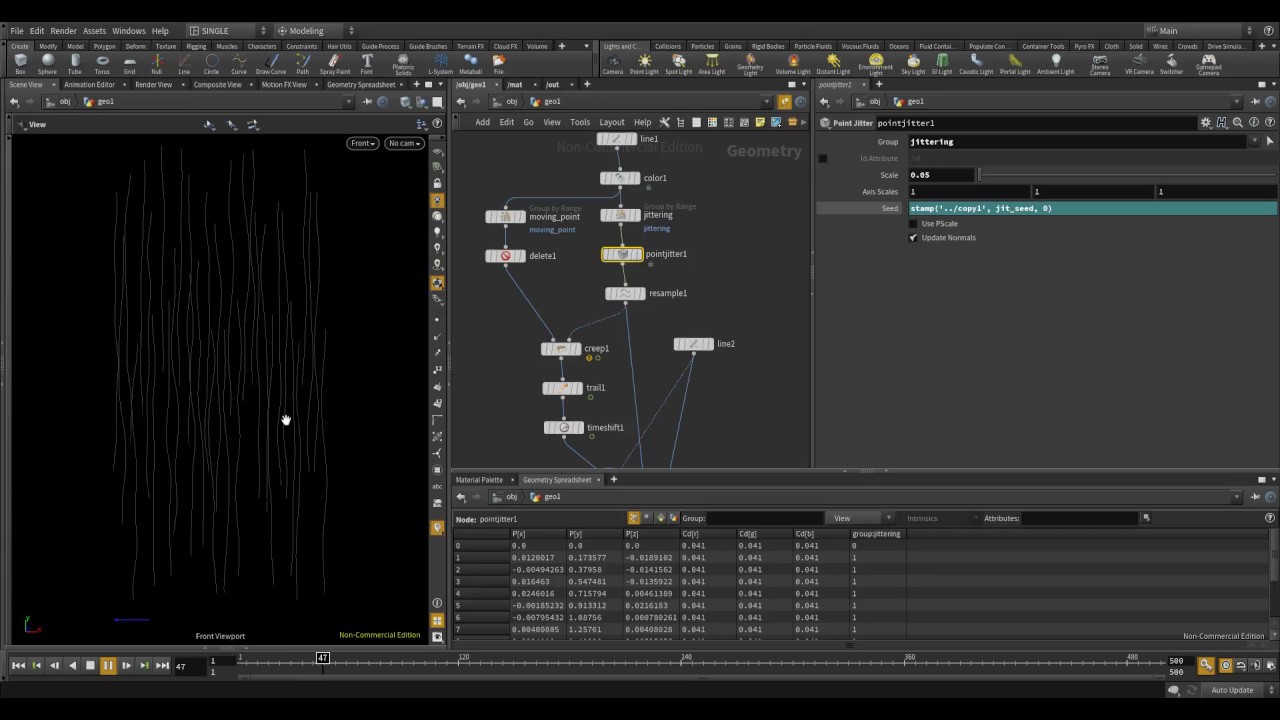Add a Point Light from shelf

coord(644,64)
